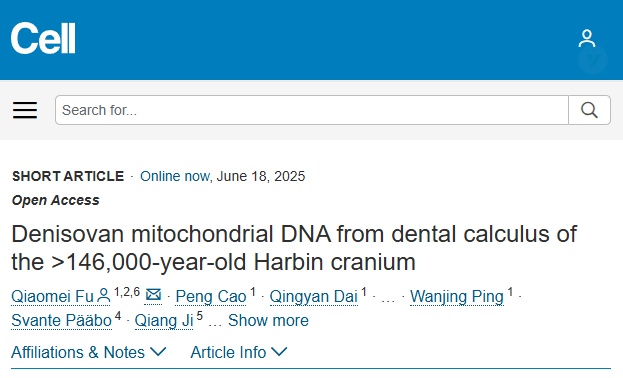
Task: Expand the Article Info dropdown
Action: click(x=239, y=352)
